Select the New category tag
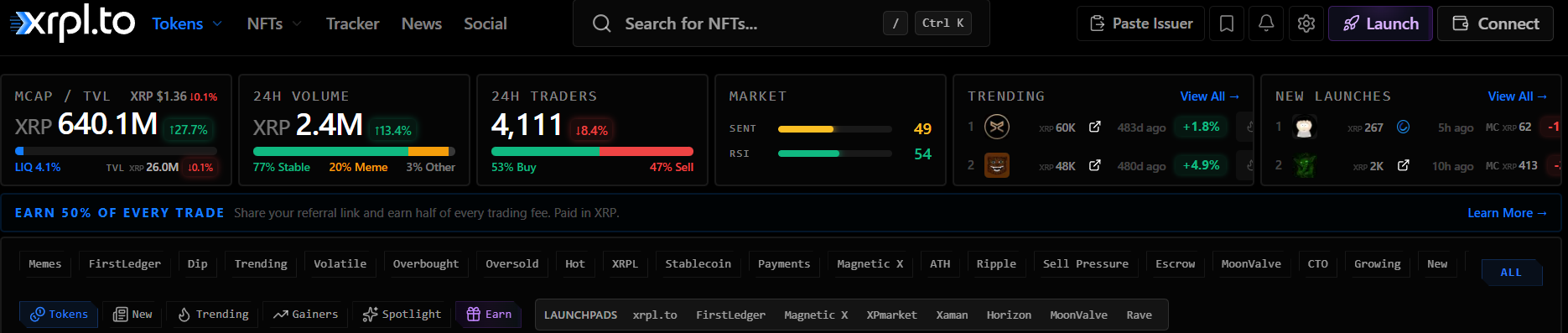The image size is (1568, 333). (1437, 263)
